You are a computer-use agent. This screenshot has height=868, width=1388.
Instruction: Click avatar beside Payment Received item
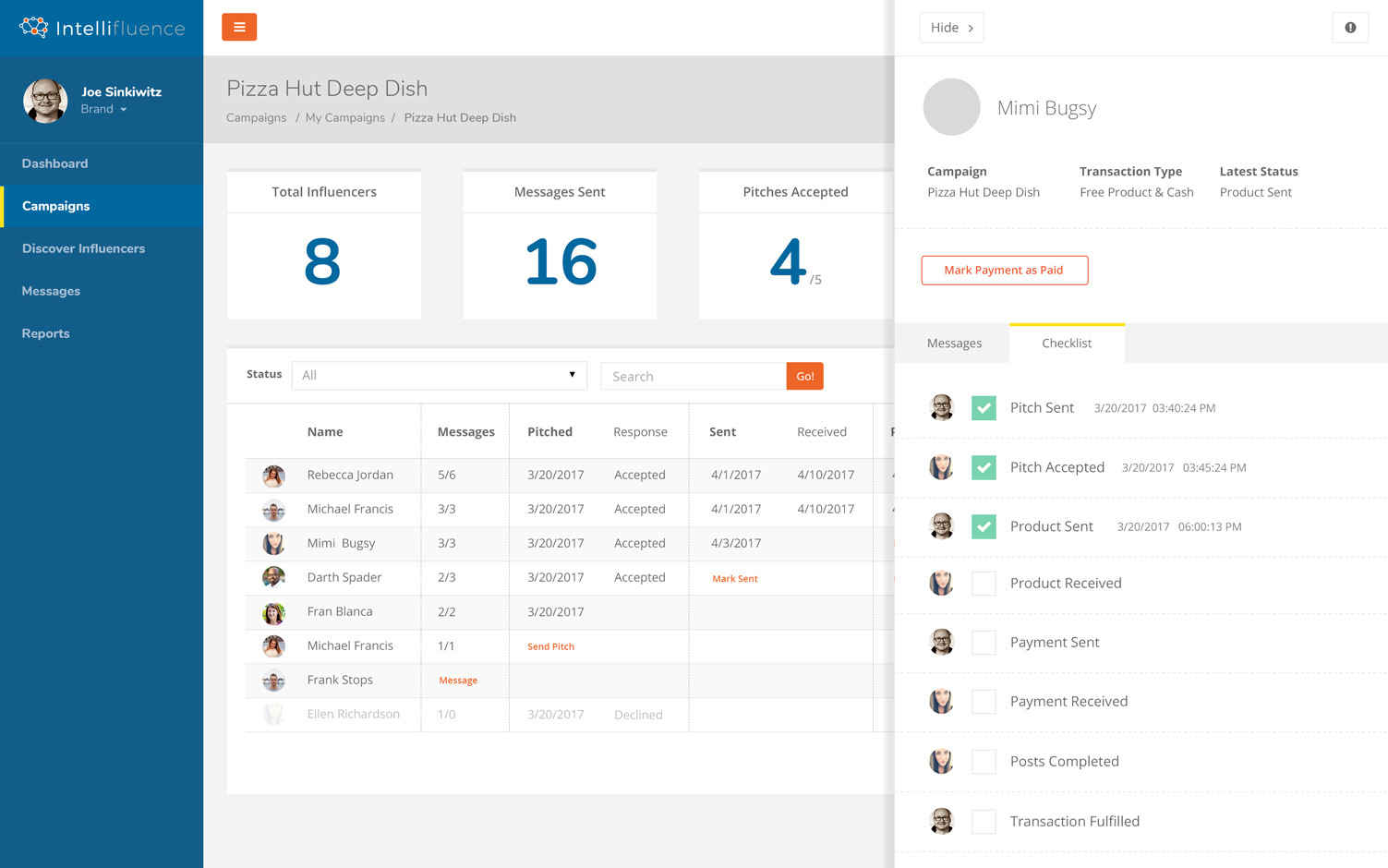(x=941, y=702)
